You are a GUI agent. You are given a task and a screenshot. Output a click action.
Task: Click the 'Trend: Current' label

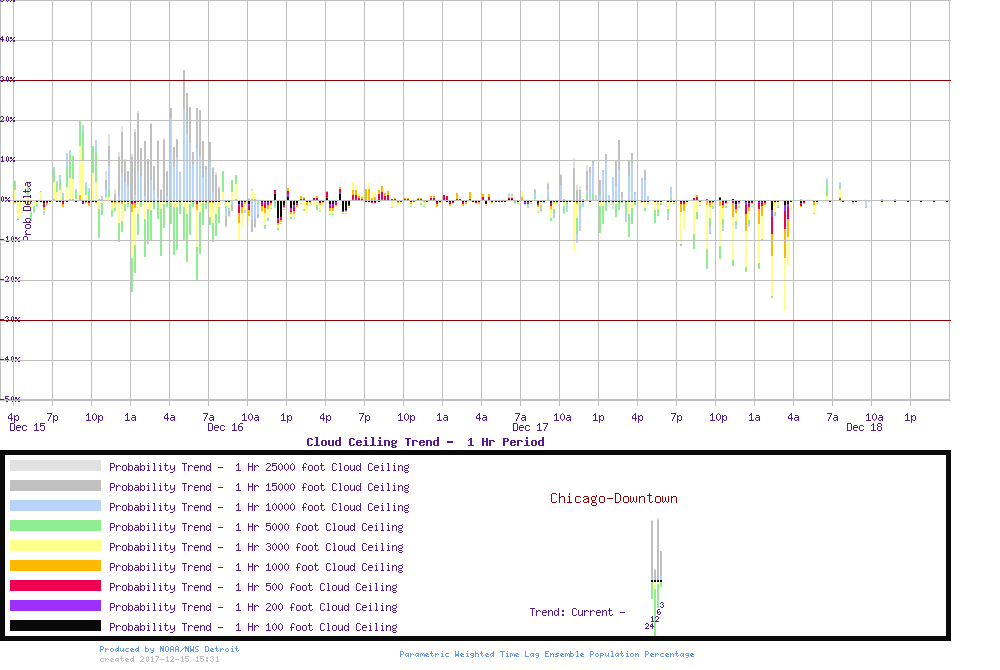click(x=577, y=612)
